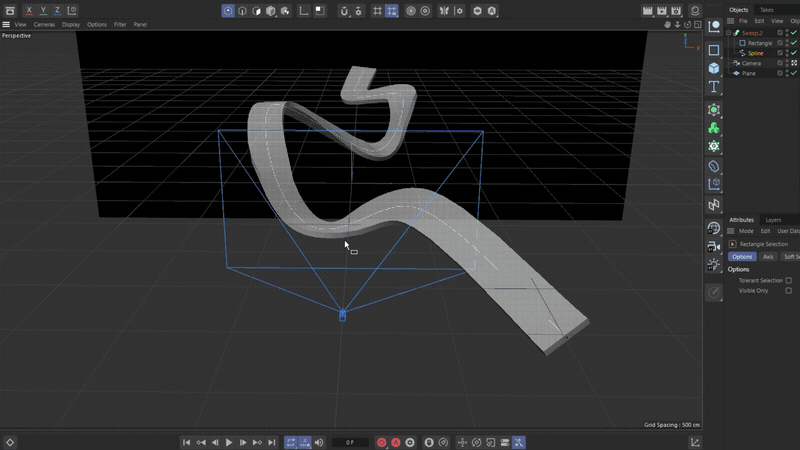
Task: Toggle the Plane object's green checkmark
Action: coord(794,73)
